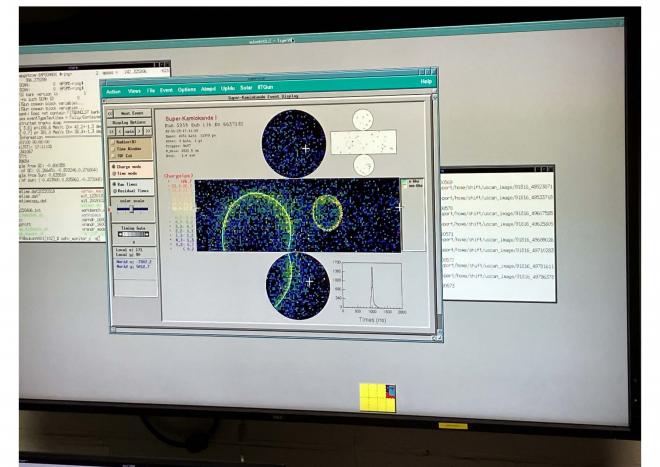
Task: Click the single left arrow step button
Action: pyautogui.click(x=119, y=131)
